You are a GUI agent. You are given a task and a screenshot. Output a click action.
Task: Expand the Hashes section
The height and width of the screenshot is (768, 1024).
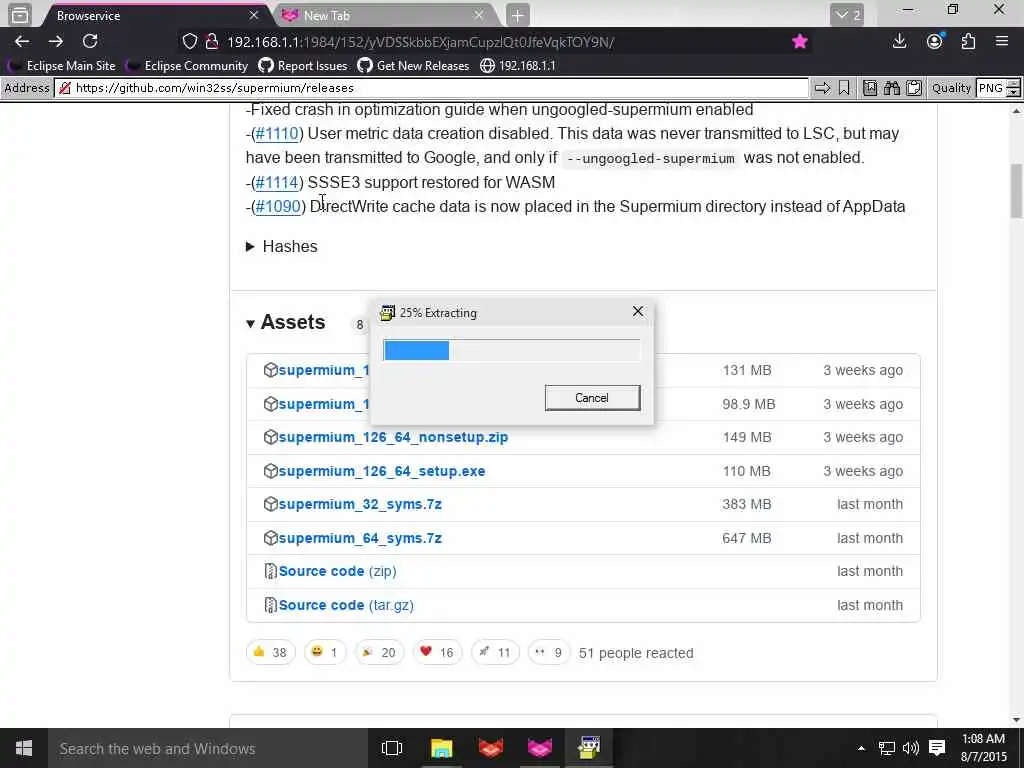tap(281, 246)
